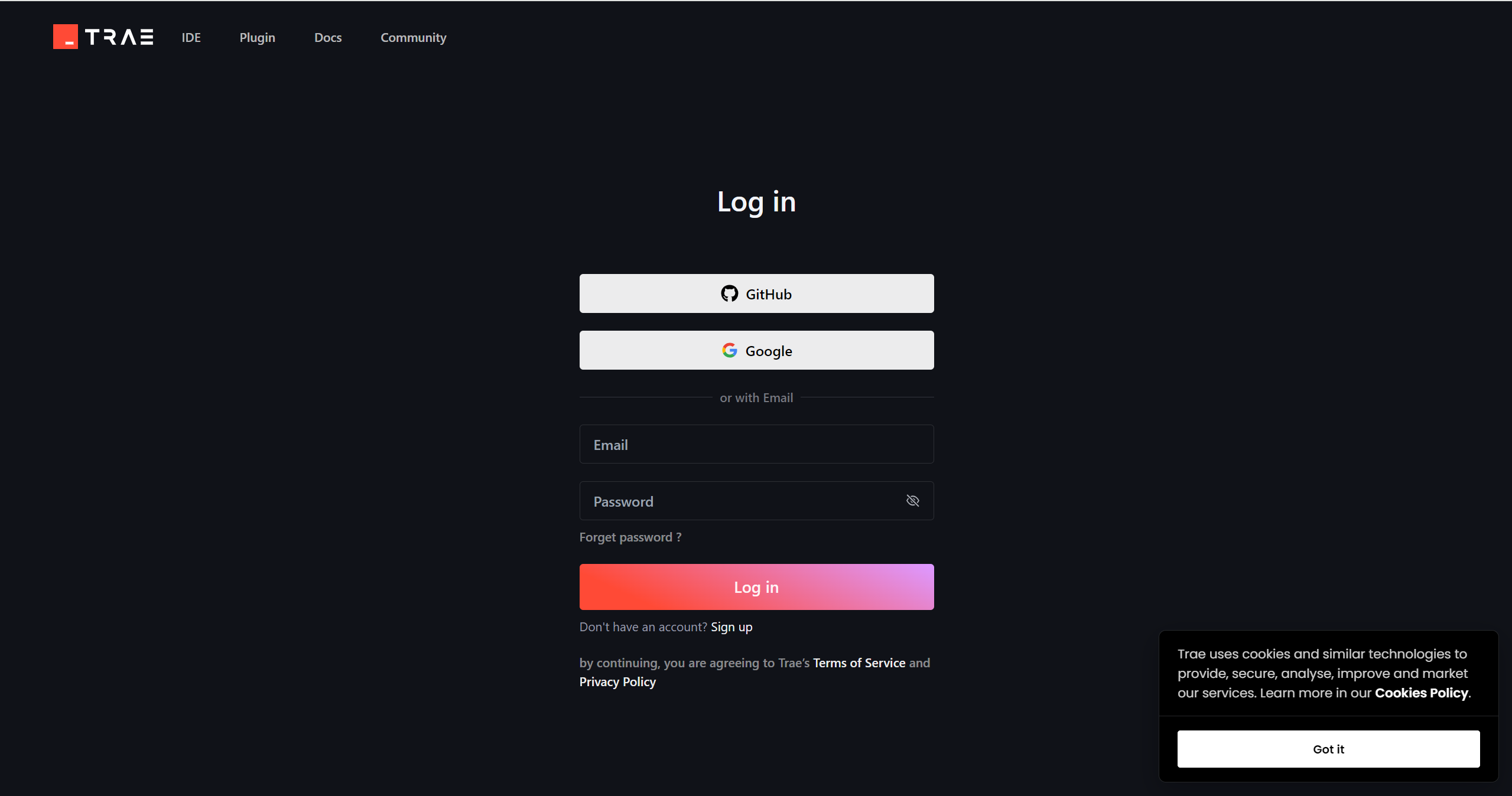Continue with the GitHub button

click(x=756, y=293)
